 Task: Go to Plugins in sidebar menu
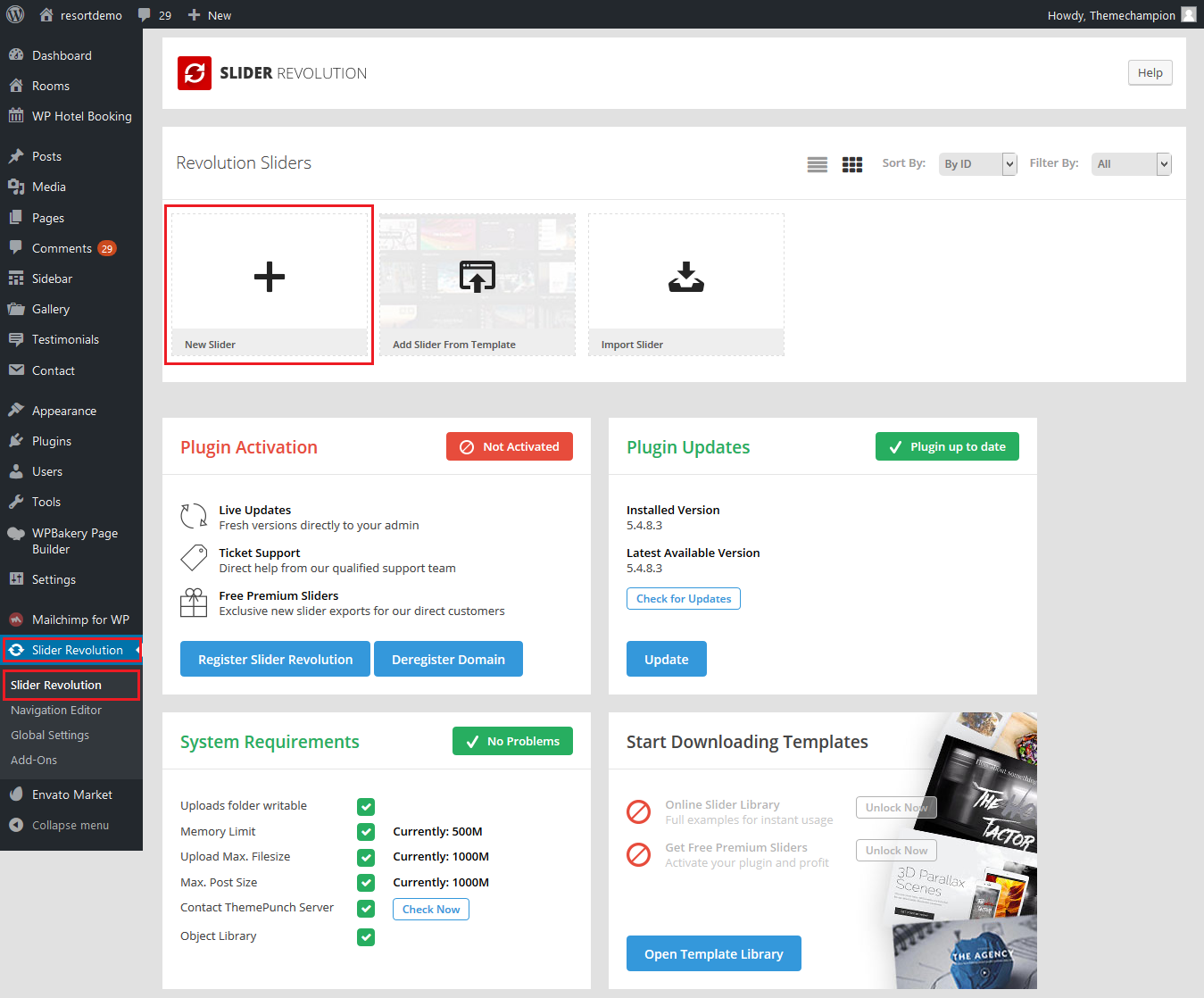[52, 441]
